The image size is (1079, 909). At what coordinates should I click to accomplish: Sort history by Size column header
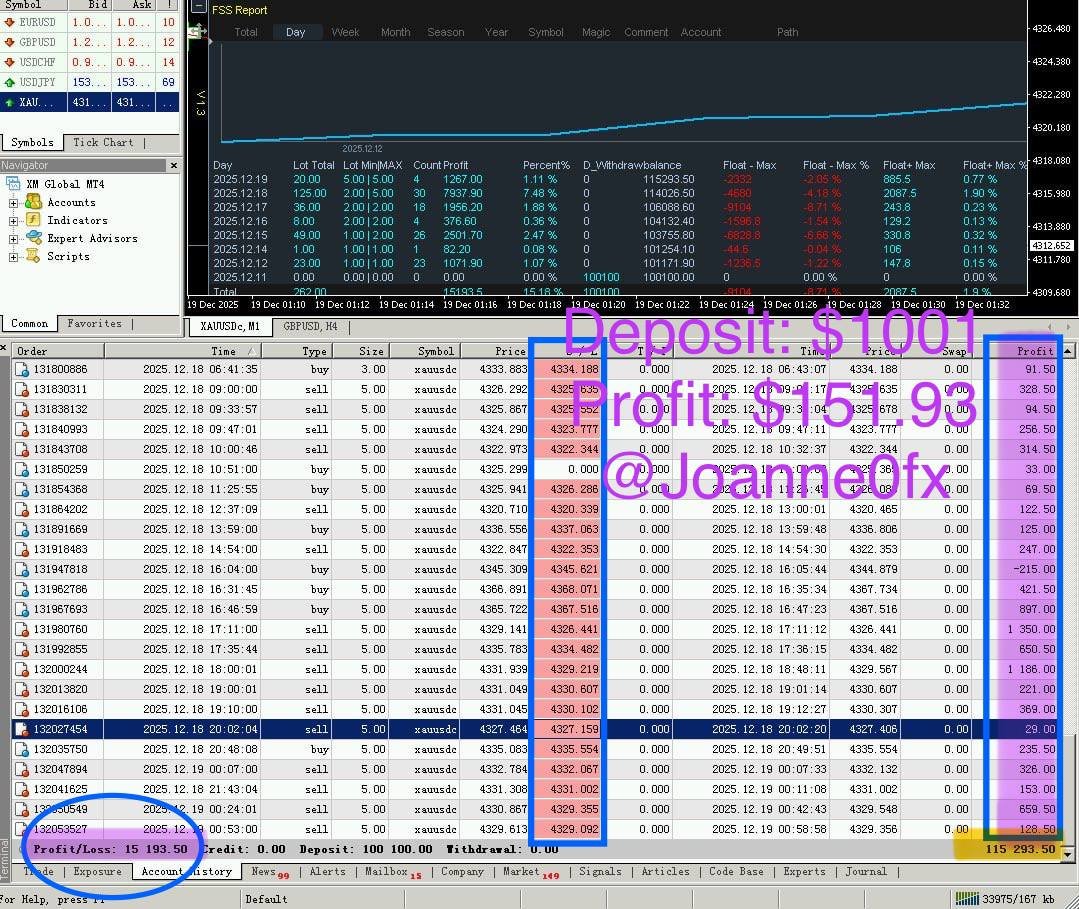pyautogui.click(x=361, y=351)
